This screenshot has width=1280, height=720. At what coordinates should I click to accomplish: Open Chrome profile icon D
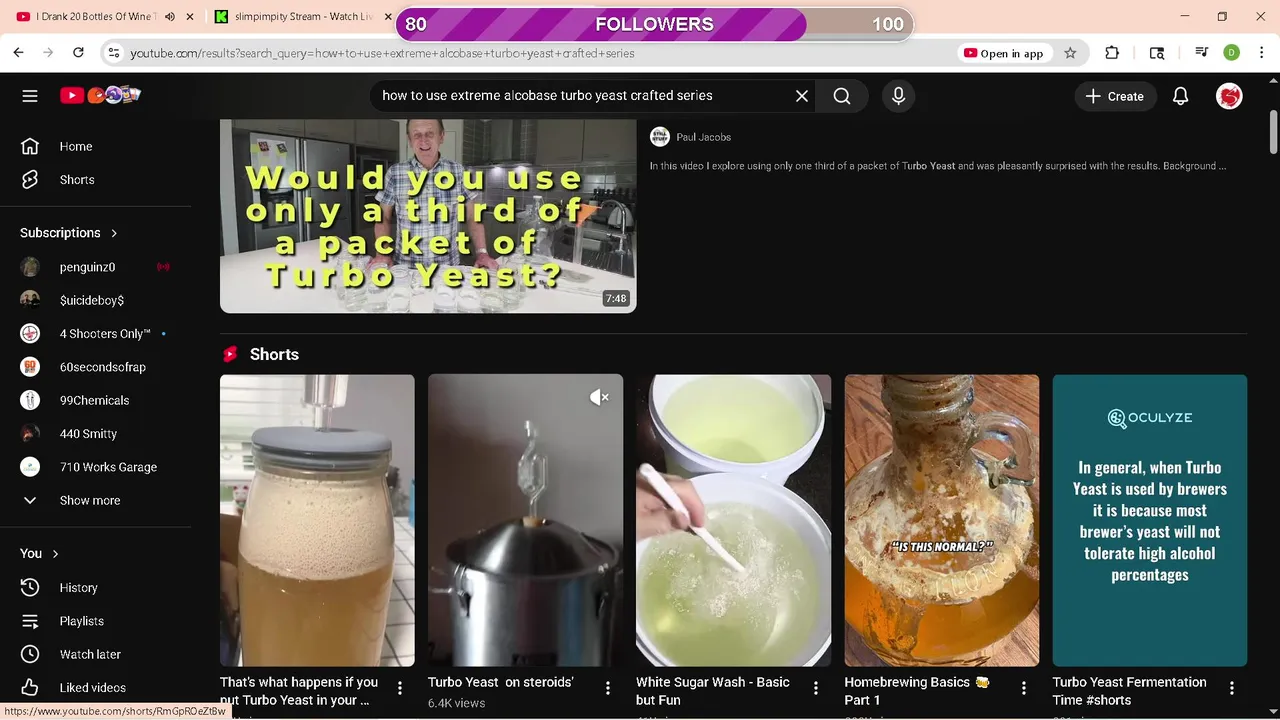coord(1232,53)
